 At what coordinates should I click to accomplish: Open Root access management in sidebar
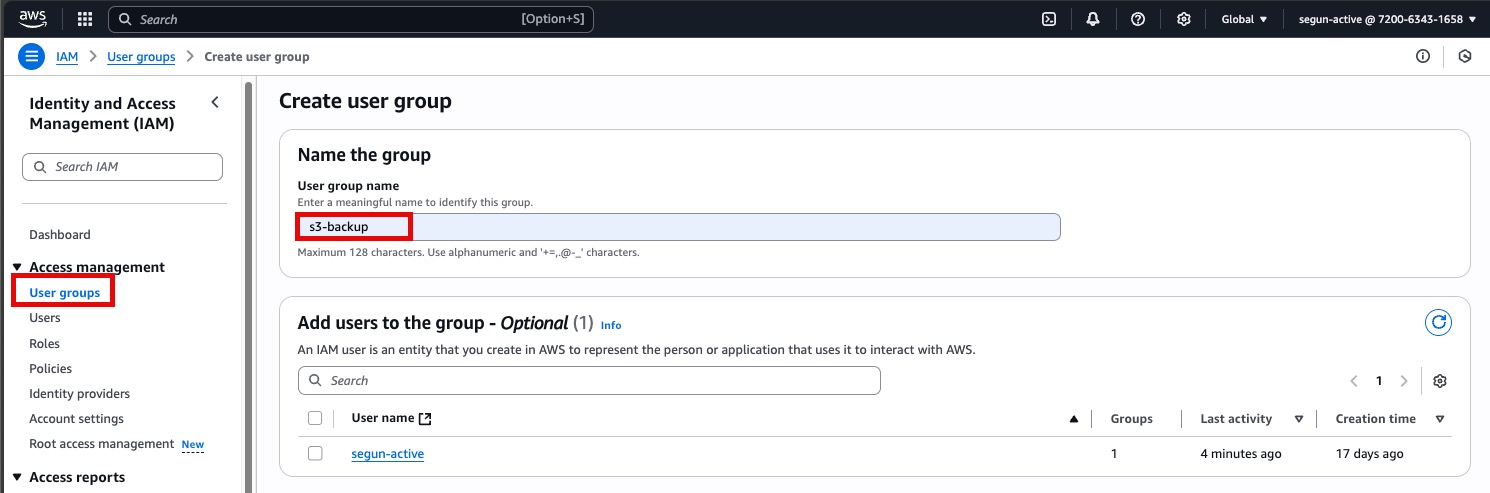pyautogui.click(x=102, y=444)
